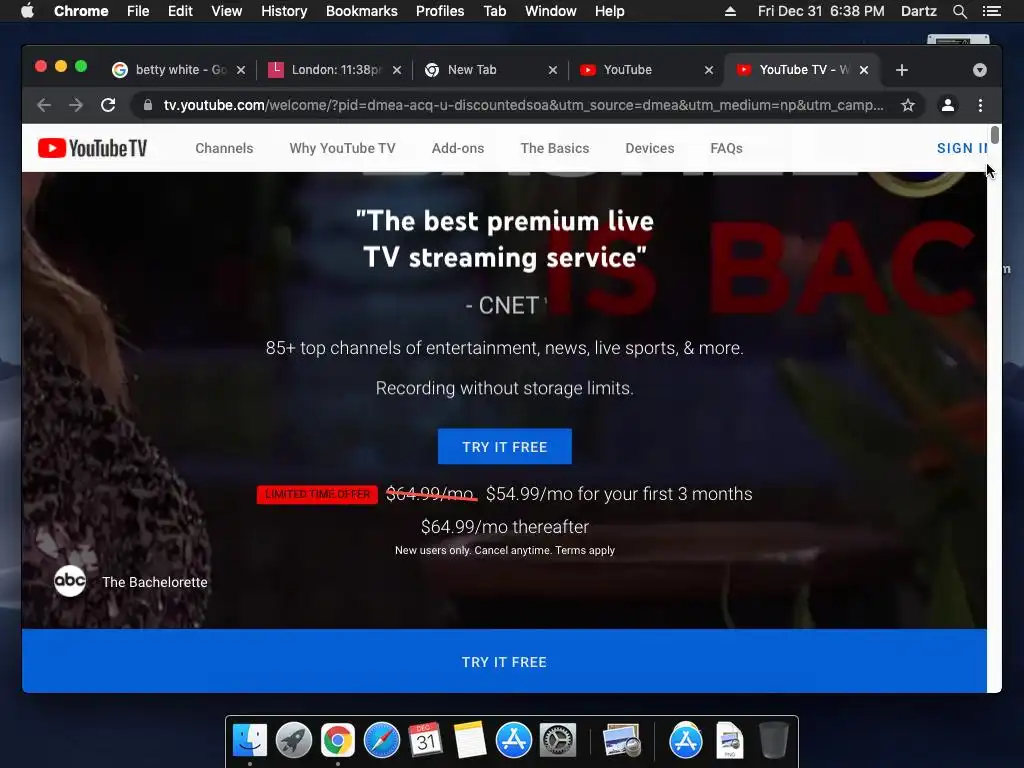Open Preview from the Dock
The image size is (1024, 768).
[x=621, y=740]
